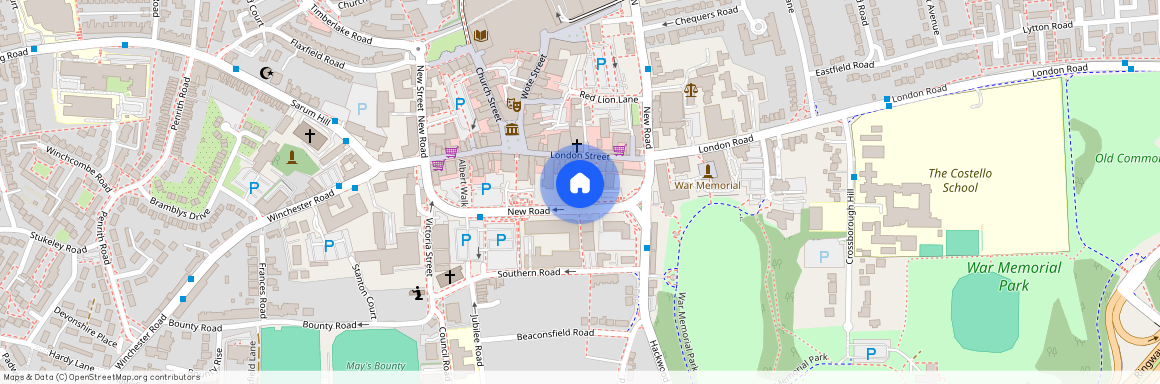
Task: Select the library book icon
Action: (x=481, y=36)
